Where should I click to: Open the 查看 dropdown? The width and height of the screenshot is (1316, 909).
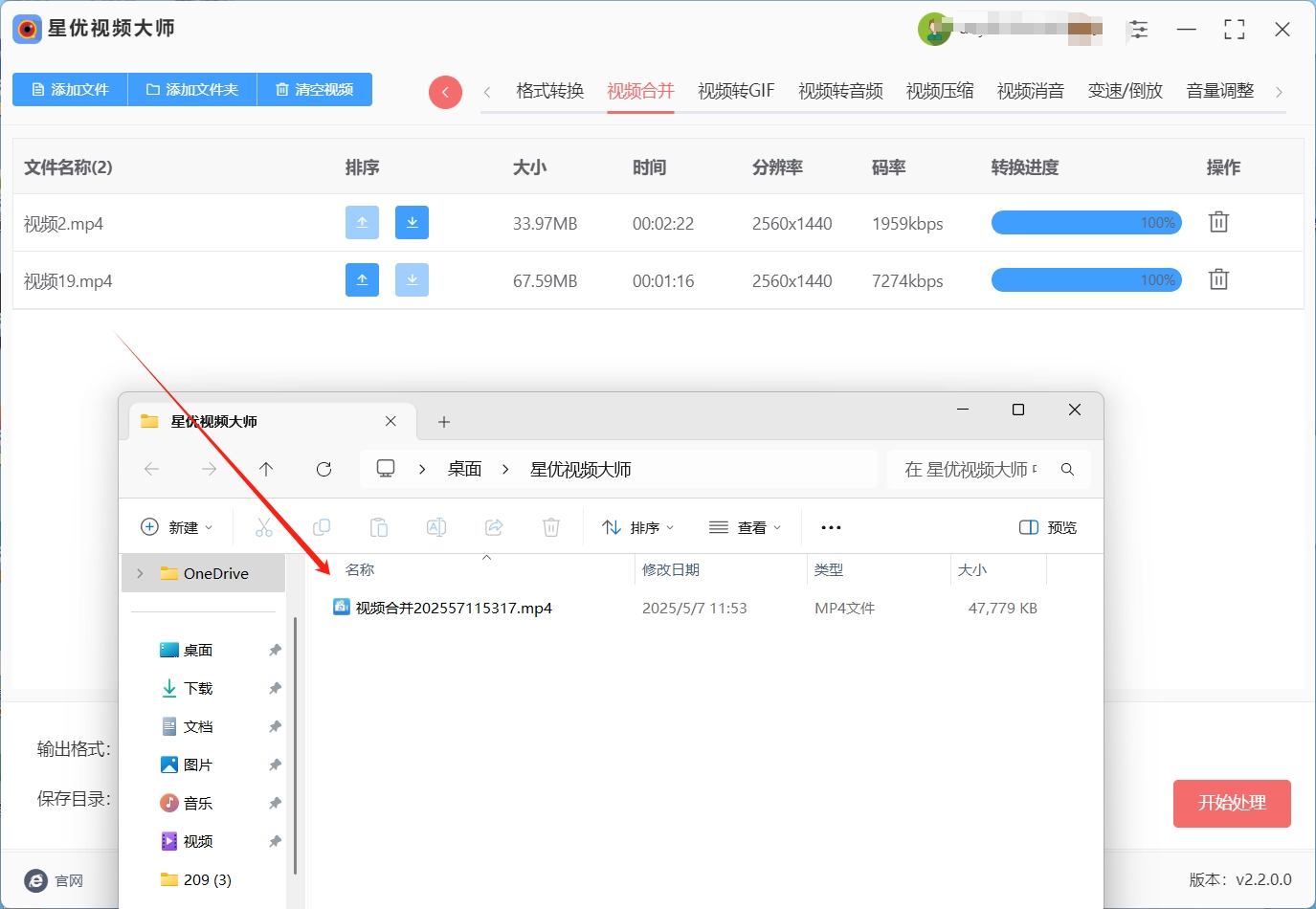746,527
